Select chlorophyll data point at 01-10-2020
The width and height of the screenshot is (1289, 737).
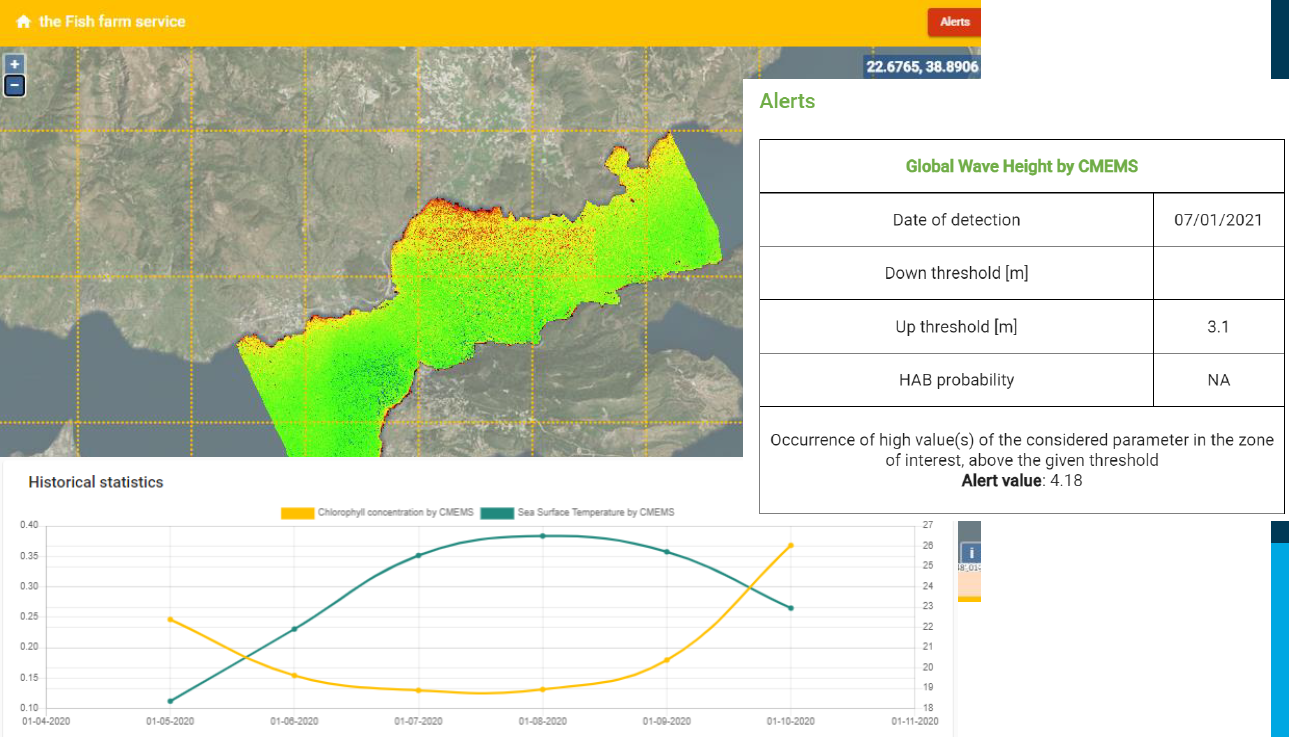tap(791, 545)
